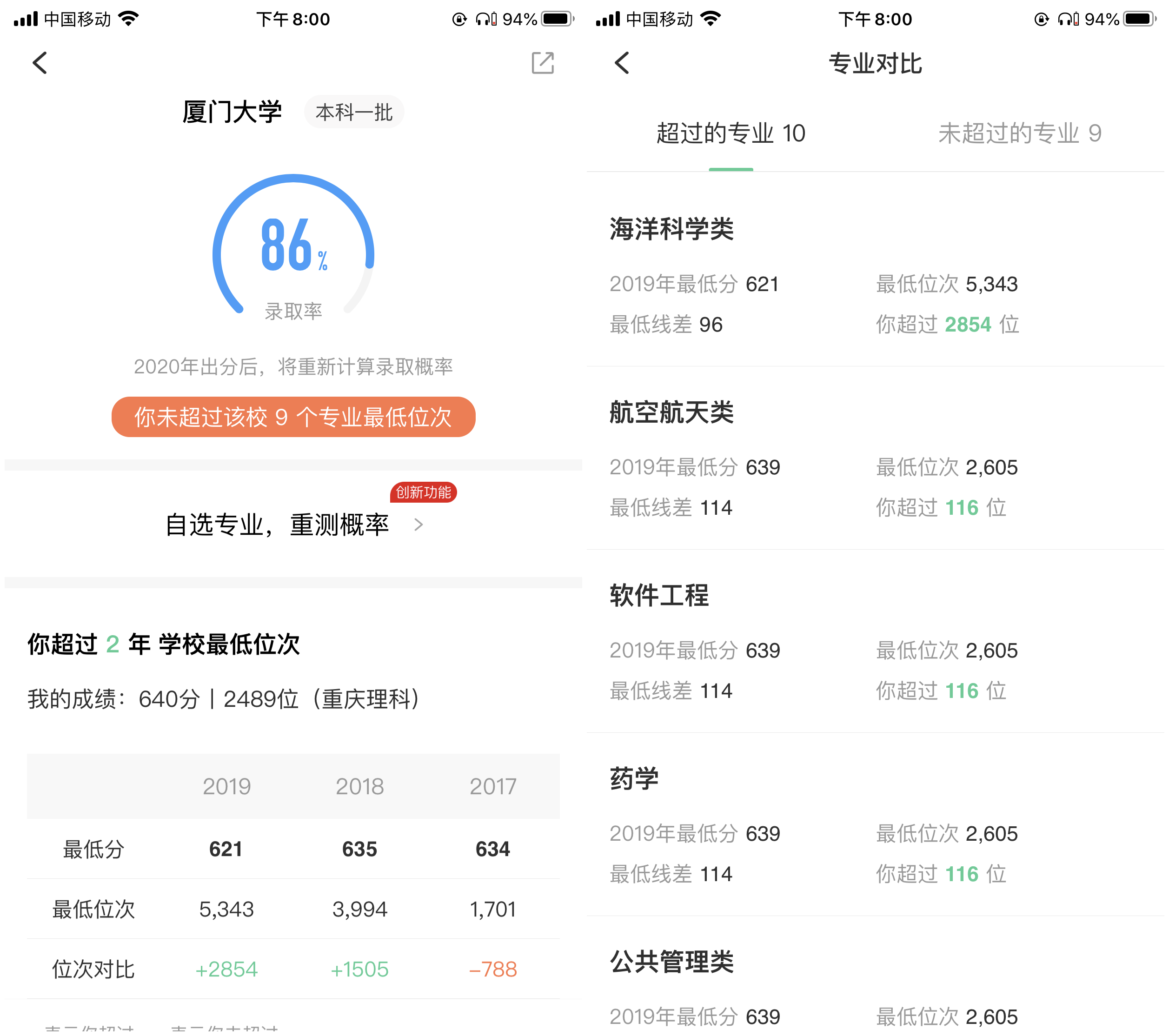Tap 你超过 116 位 under 软件工程

point(941,691)
